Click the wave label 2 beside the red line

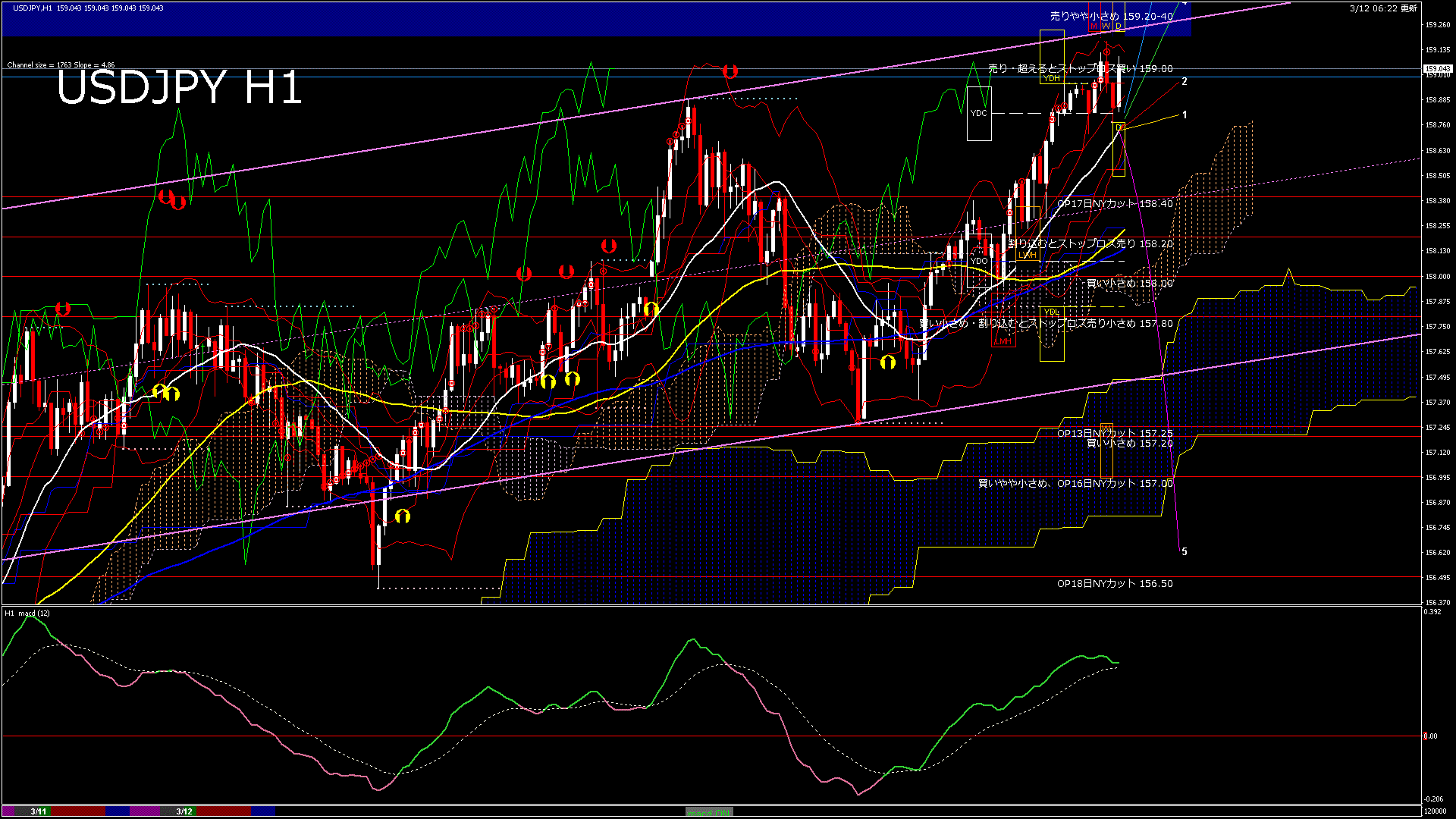click(1185, 82)
